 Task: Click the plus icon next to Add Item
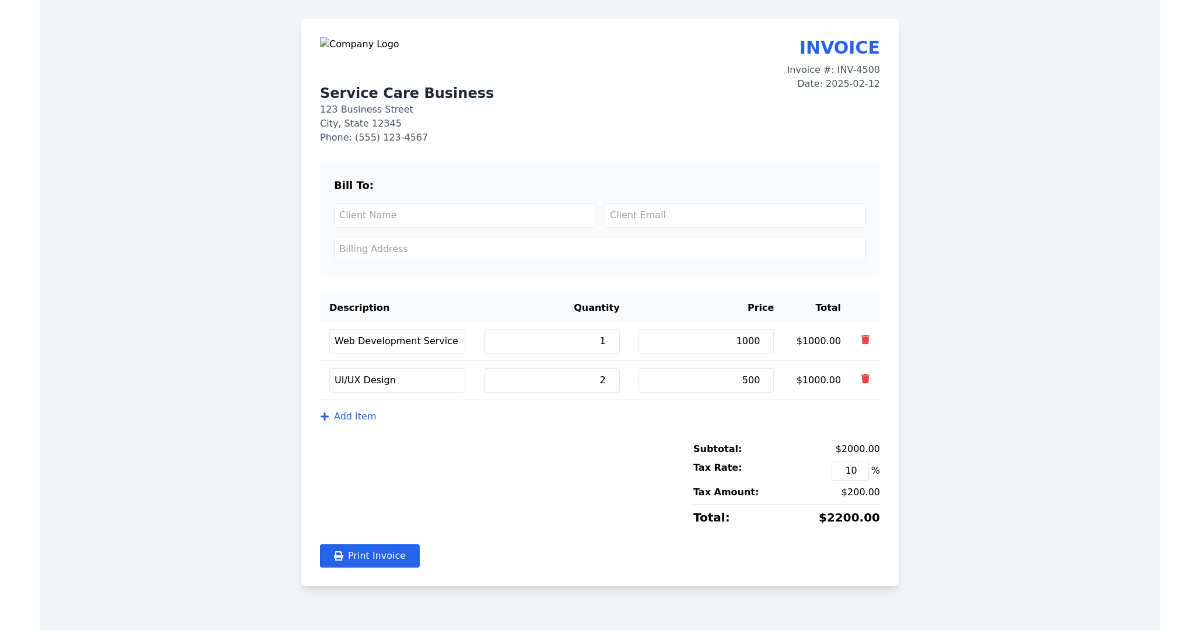click(324, 416)
